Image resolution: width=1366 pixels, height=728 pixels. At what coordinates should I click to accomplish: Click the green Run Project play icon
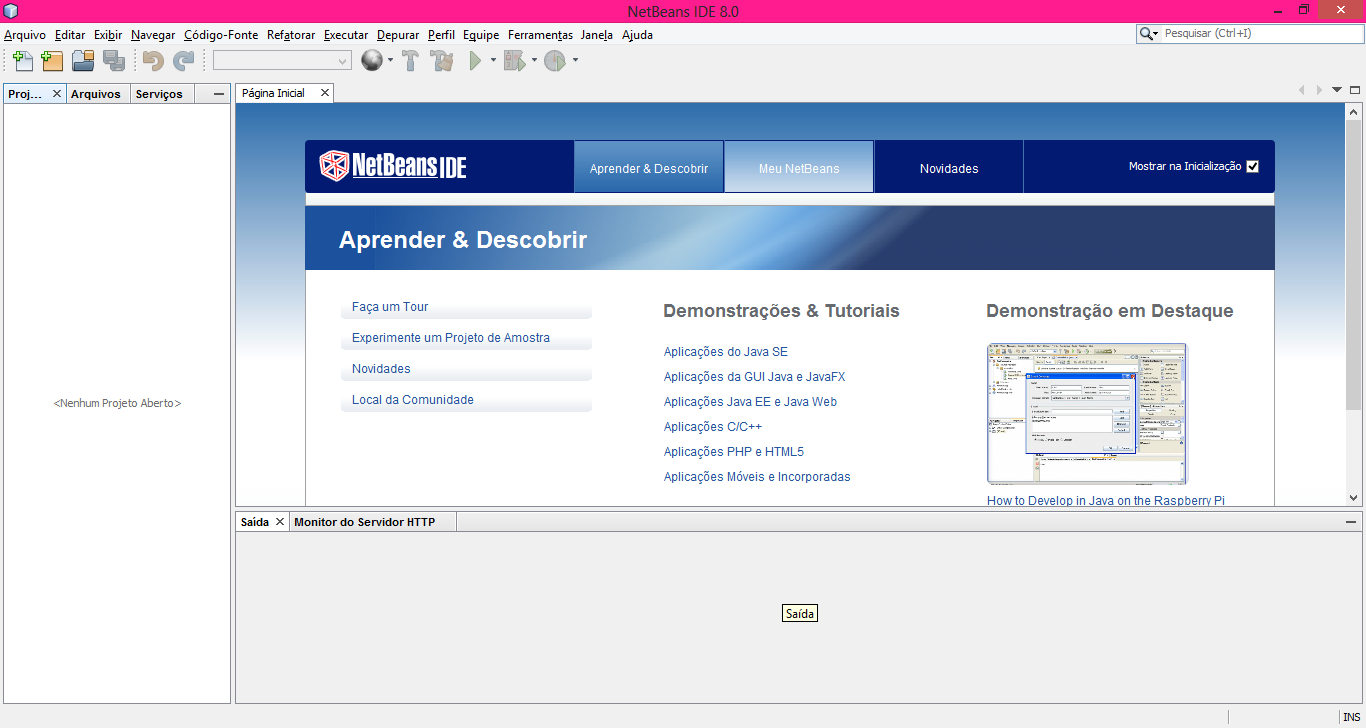475,61
